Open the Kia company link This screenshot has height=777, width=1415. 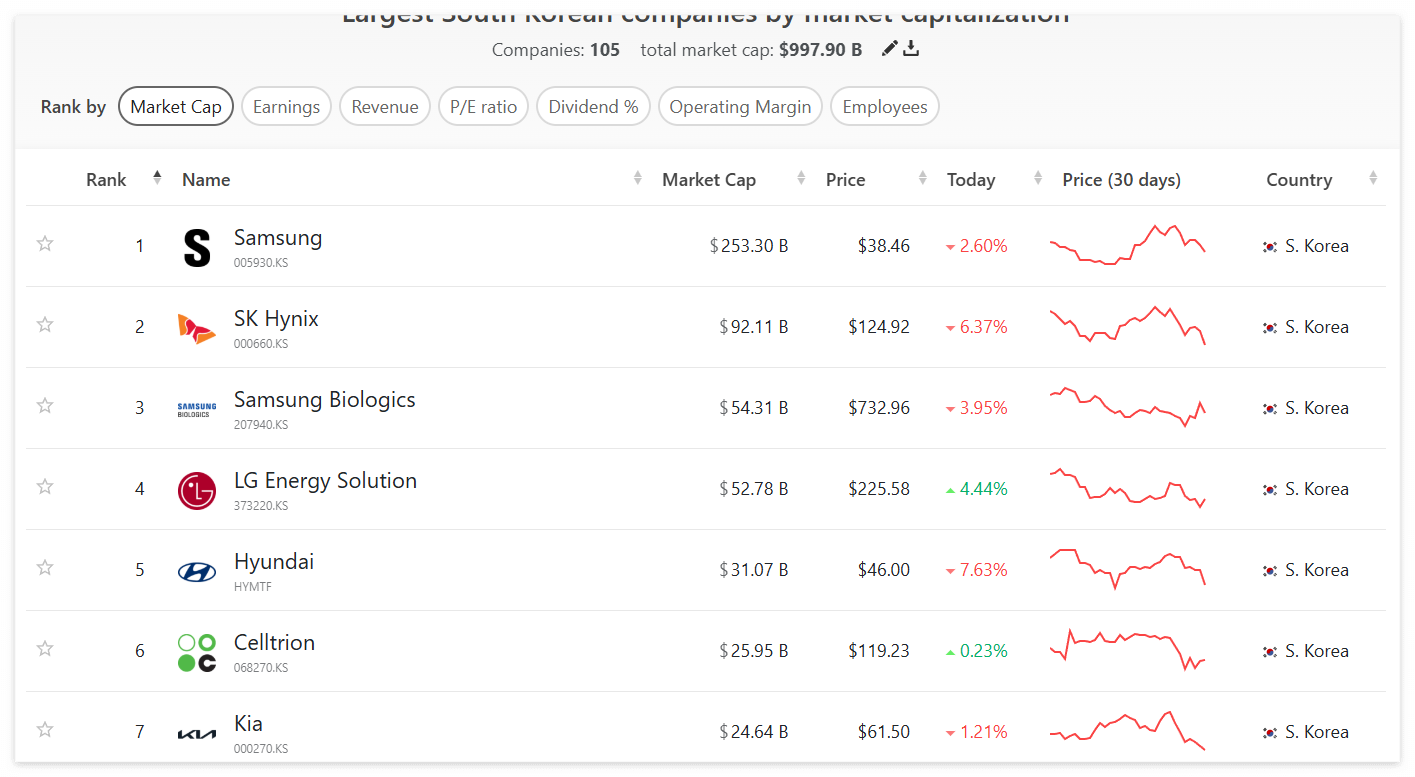click(x=249, y=724)
